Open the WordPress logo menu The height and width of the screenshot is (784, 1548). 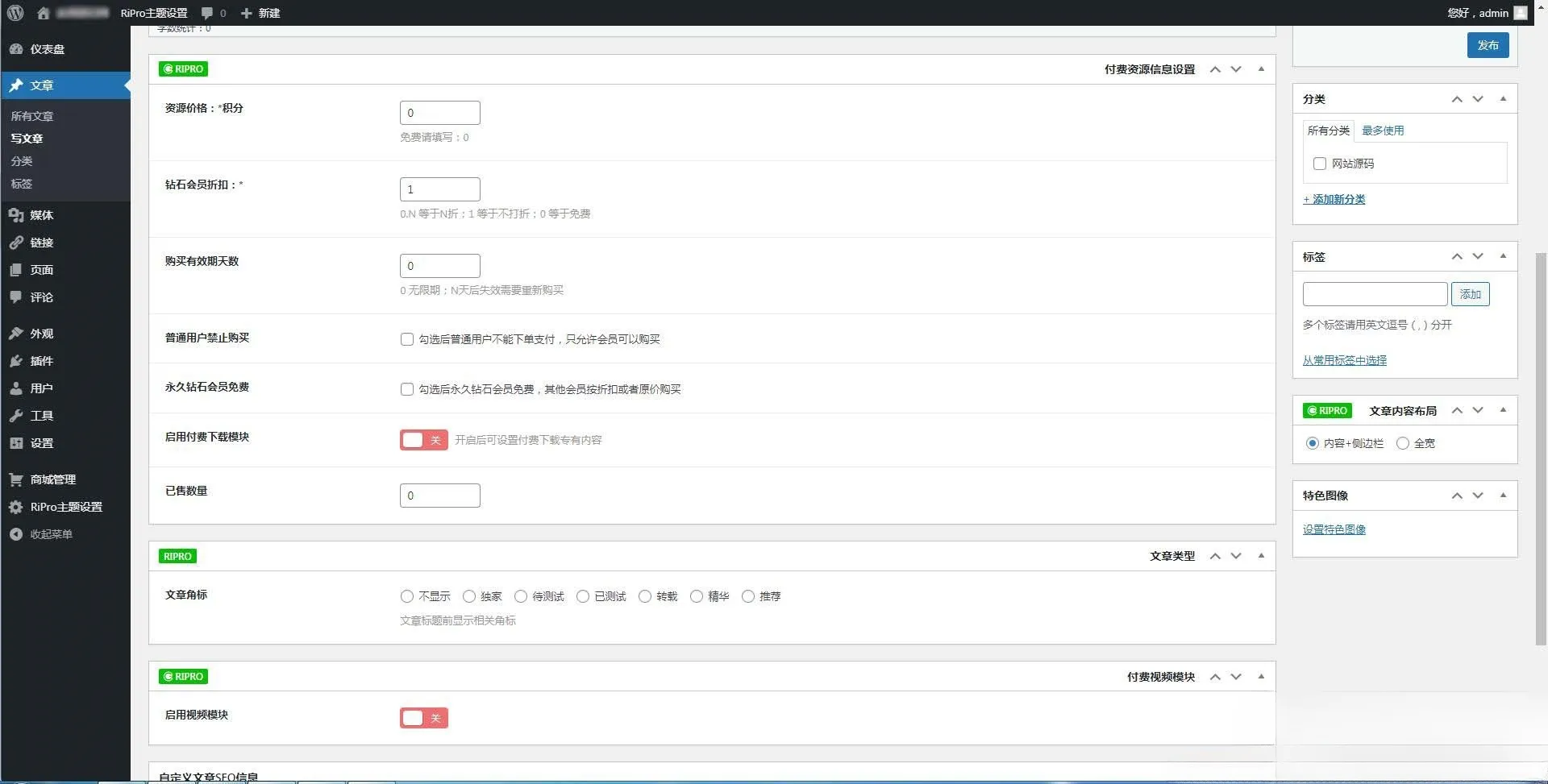coord(15,13)
